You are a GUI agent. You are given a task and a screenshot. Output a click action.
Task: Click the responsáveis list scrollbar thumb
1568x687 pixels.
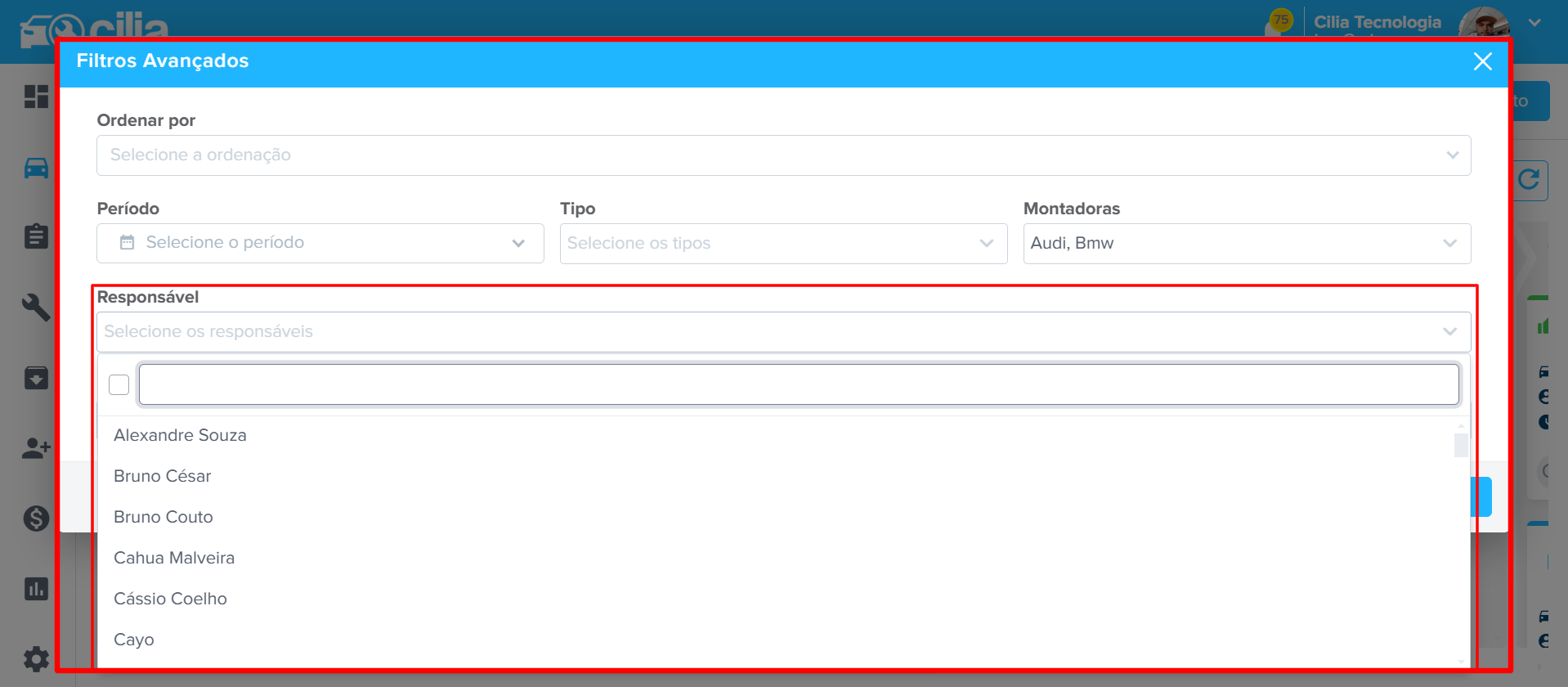(1461, 446)
